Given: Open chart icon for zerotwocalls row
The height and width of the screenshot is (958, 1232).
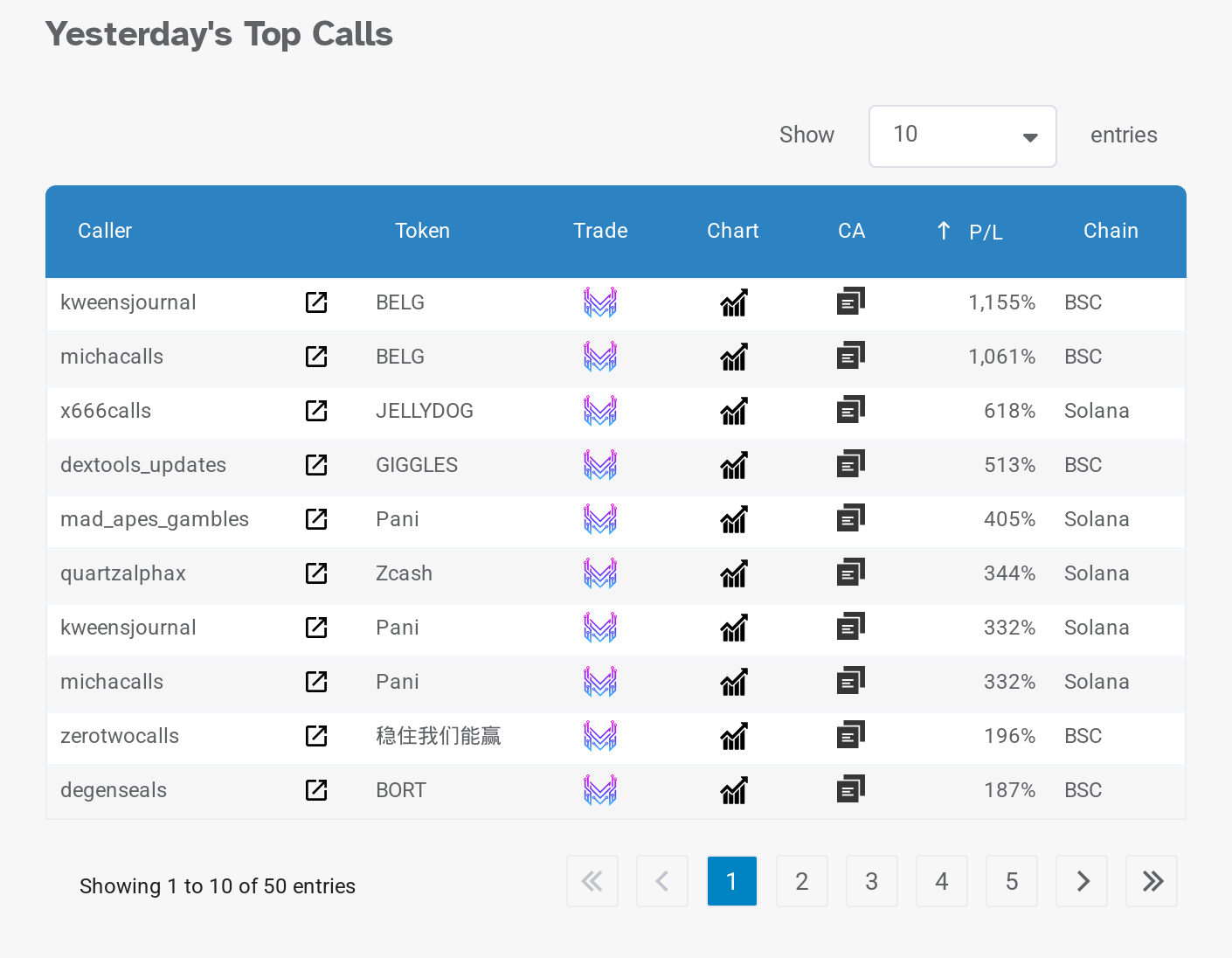Looking at the screenshot, I should 734,736.
